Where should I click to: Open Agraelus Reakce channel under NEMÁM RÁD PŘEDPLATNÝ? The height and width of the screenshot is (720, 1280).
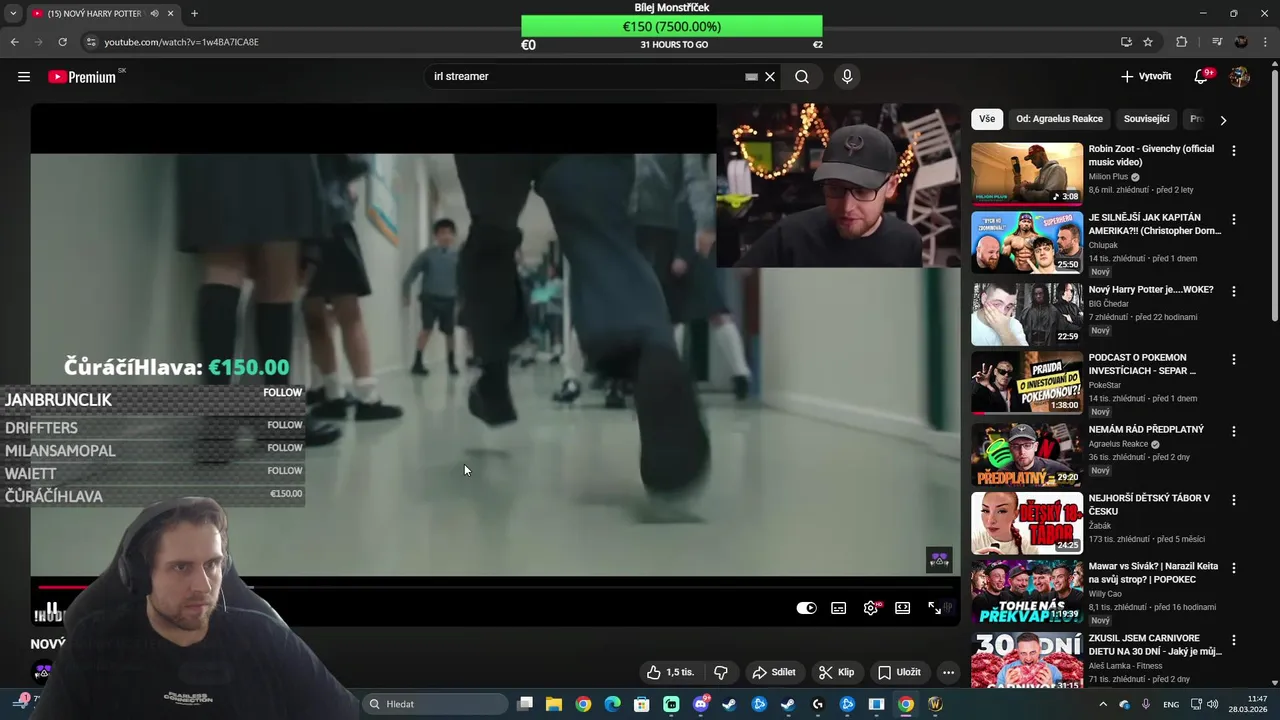coord(1120,445)
